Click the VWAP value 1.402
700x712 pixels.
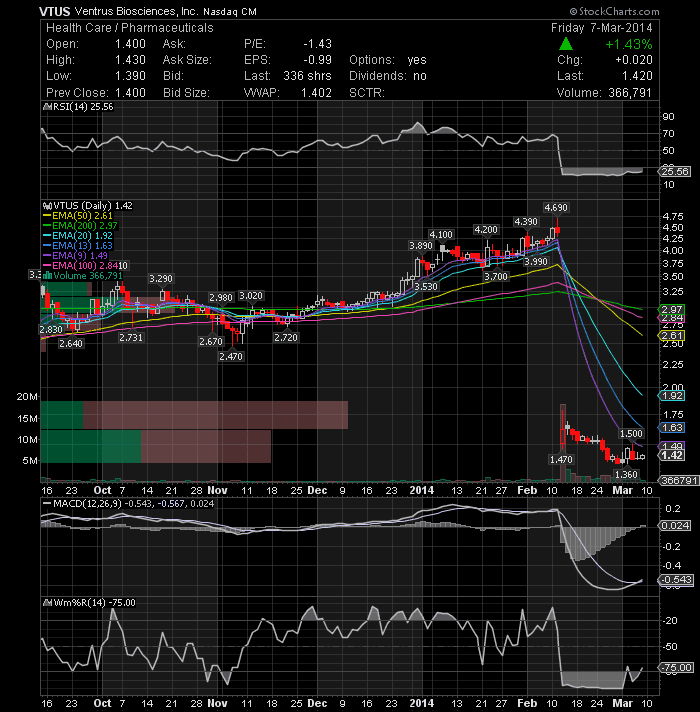316,93
